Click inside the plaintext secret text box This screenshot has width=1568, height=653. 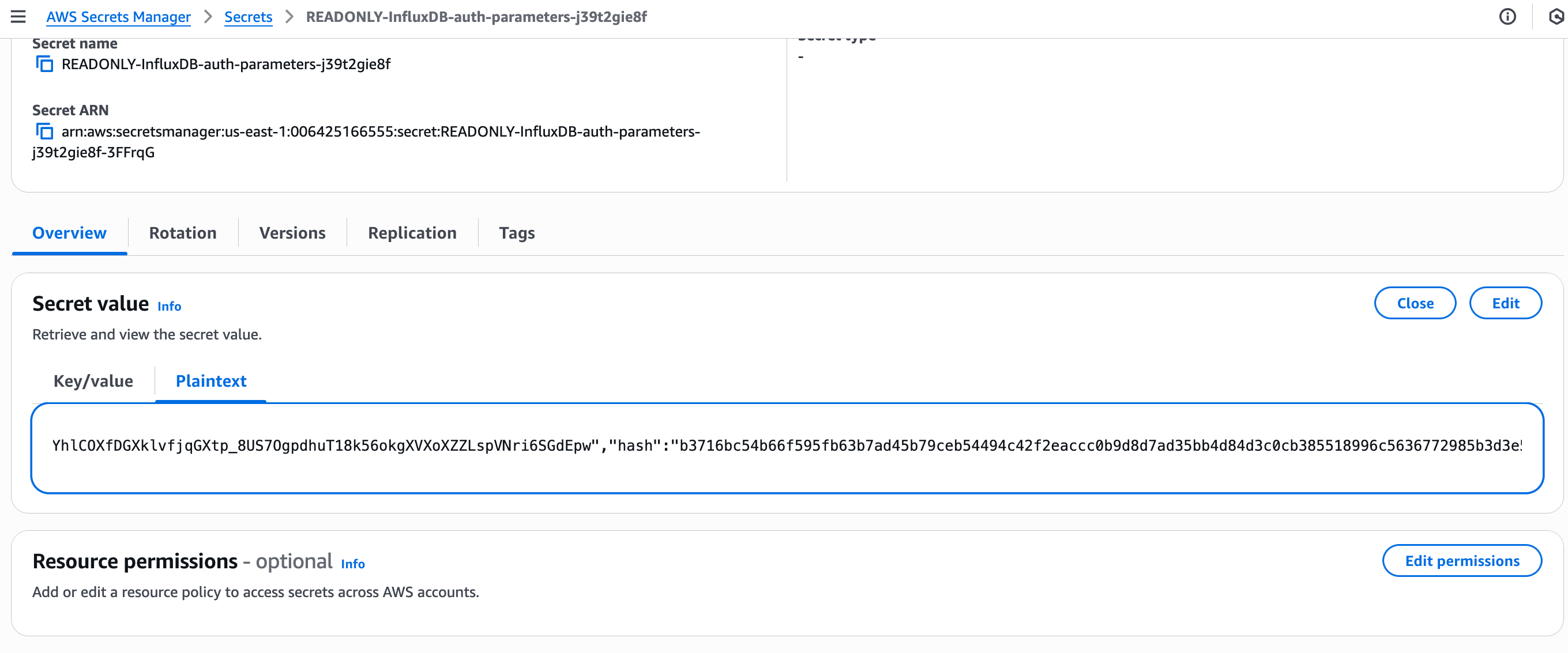(787, 447)
